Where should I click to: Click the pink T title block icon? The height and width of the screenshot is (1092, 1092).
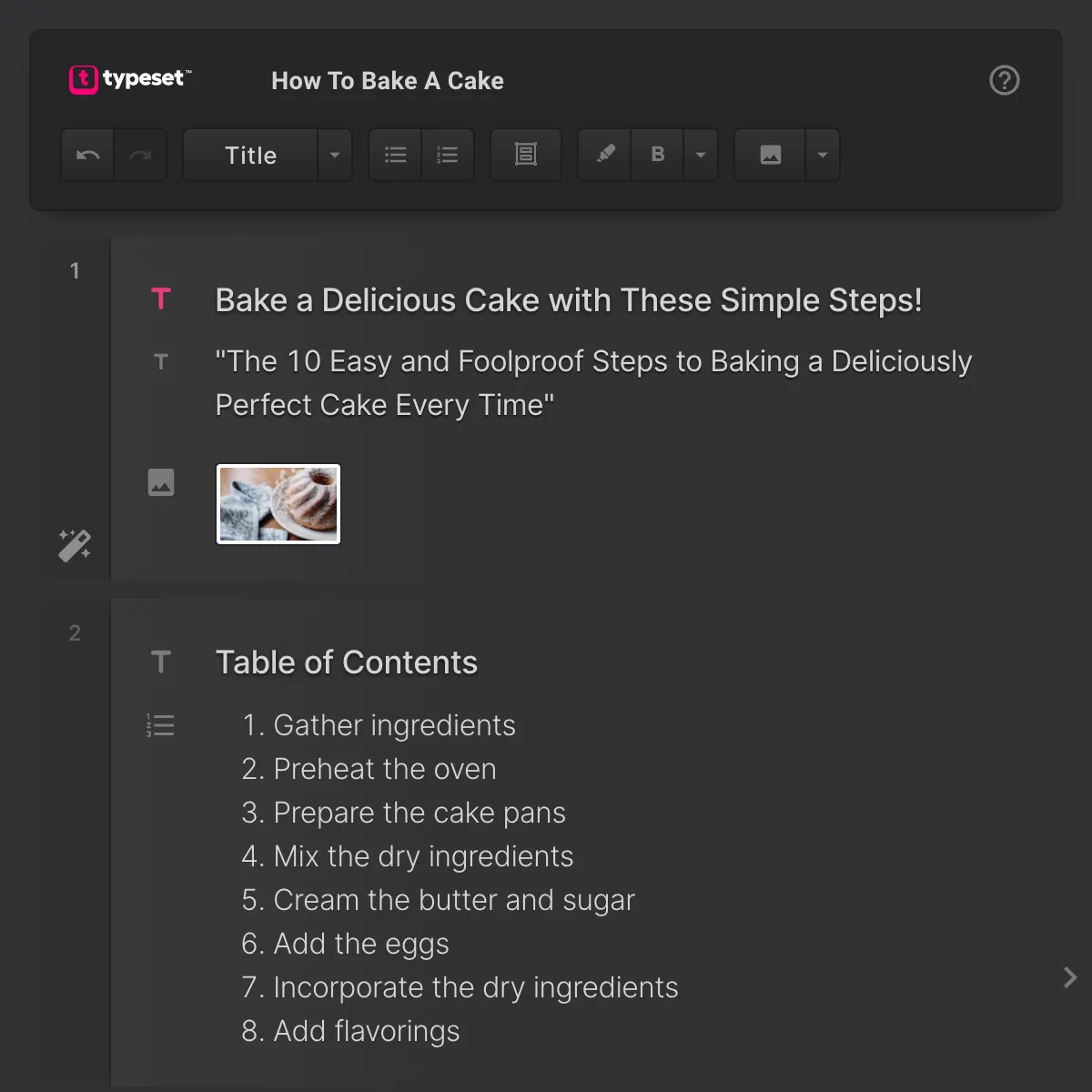161,299
